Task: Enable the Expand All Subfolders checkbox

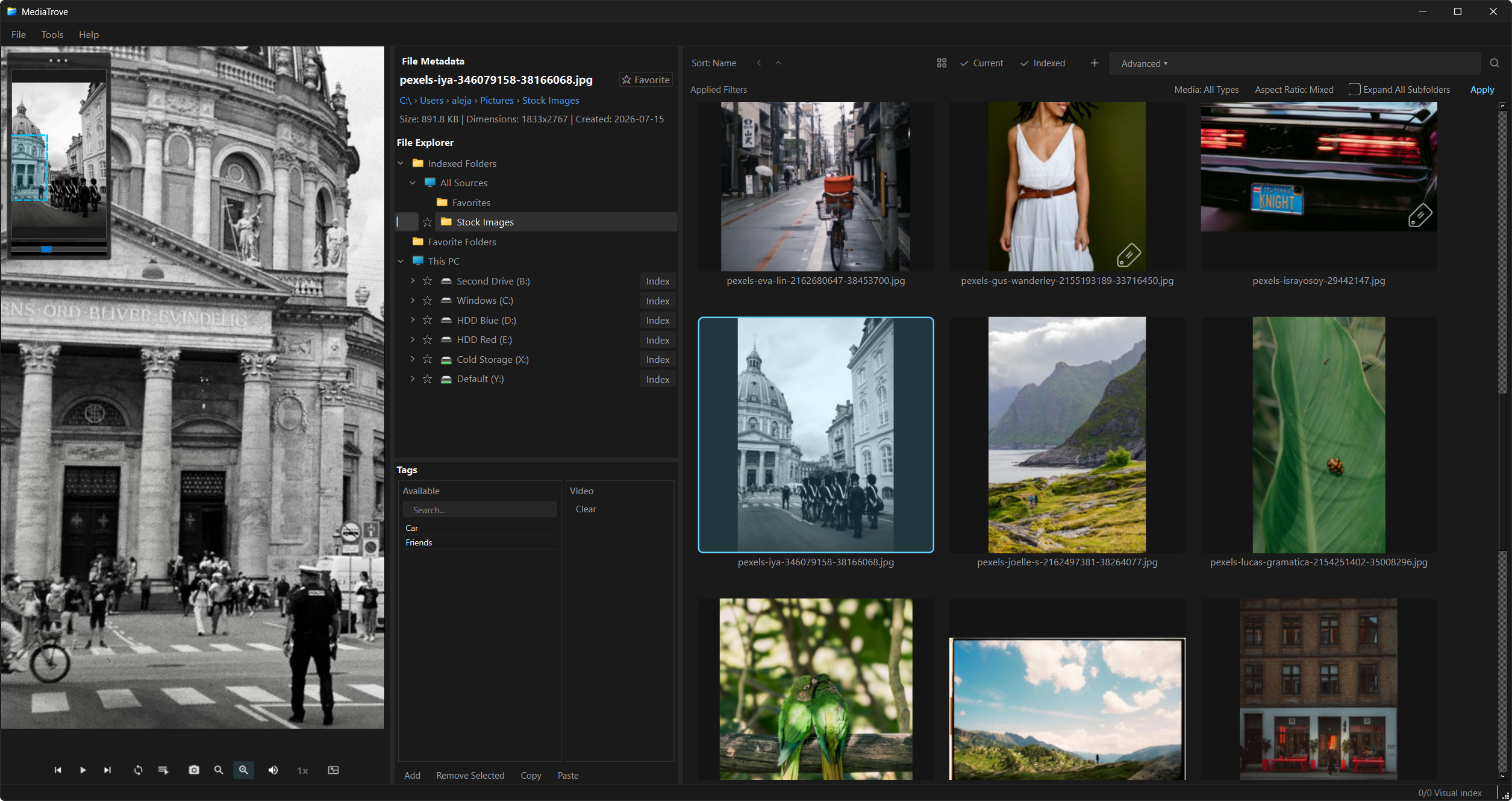Action: tap(1354, 89)
